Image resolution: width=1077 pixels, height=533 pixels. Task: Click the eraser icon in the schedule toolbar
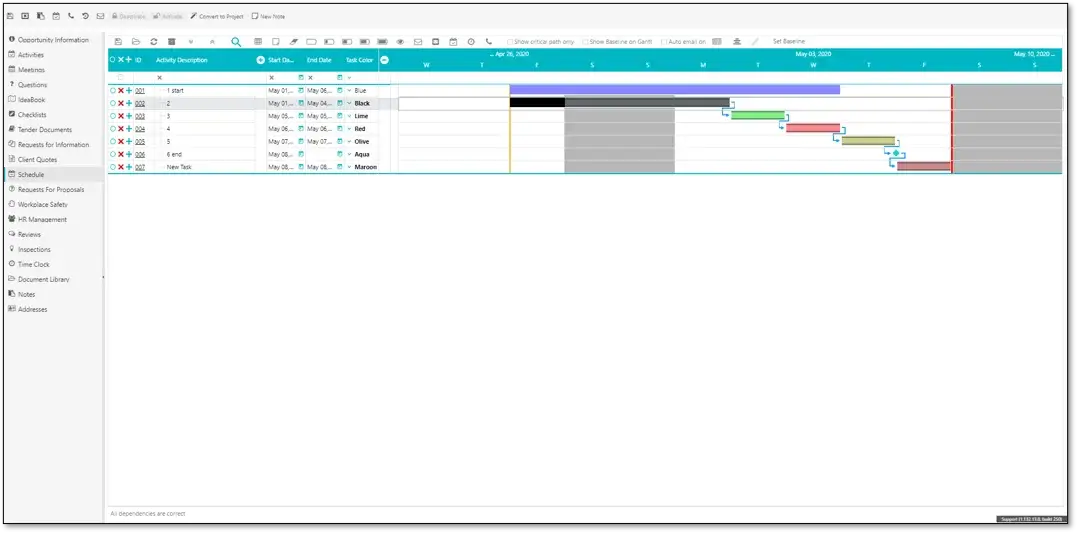pos(293,42)
